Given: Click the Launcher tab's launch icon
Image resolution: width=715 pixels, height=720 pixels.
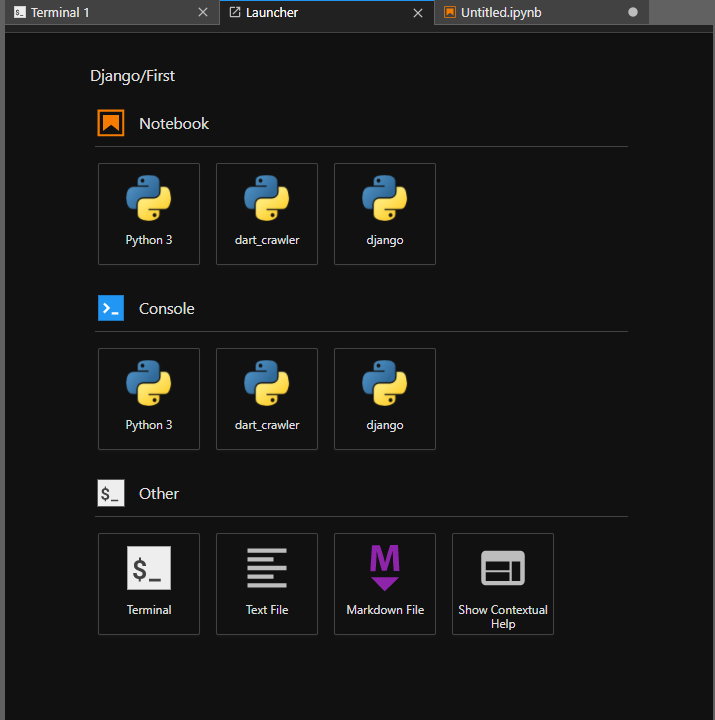Looking at the screenshot, I should 235,12.
